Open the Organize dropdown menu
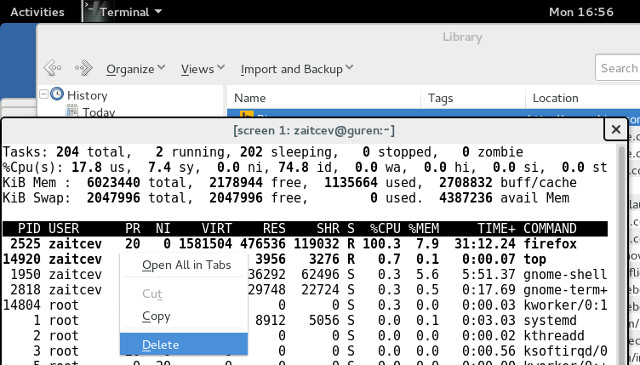 (x=136, y=69)
